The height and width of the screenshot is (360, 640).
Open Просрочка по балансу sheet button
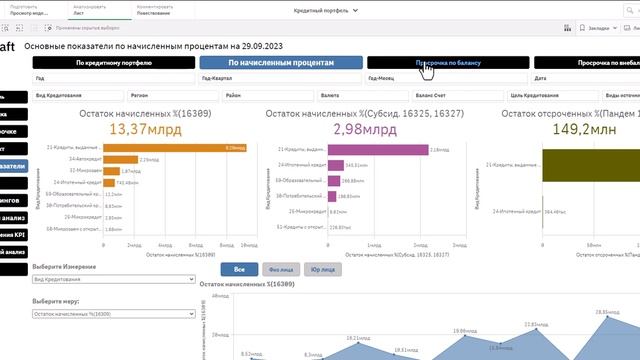pyautogui.click(x=448, y=63)
